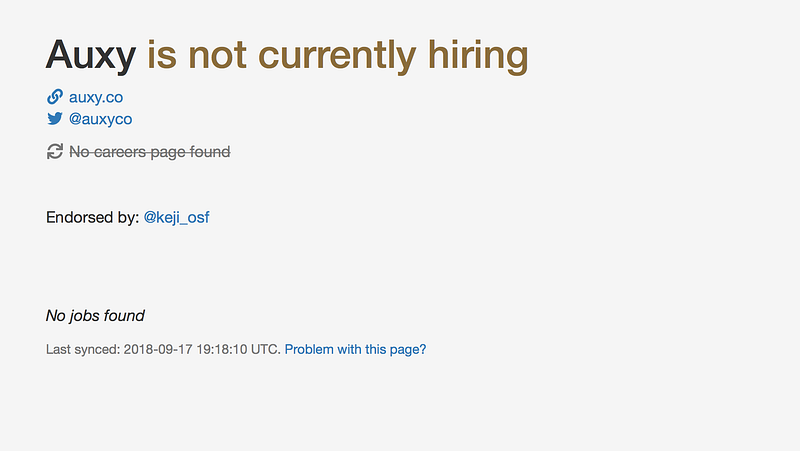Click the "Endorsed by:" label
The image size is (800, 451).
coord(92,217)
